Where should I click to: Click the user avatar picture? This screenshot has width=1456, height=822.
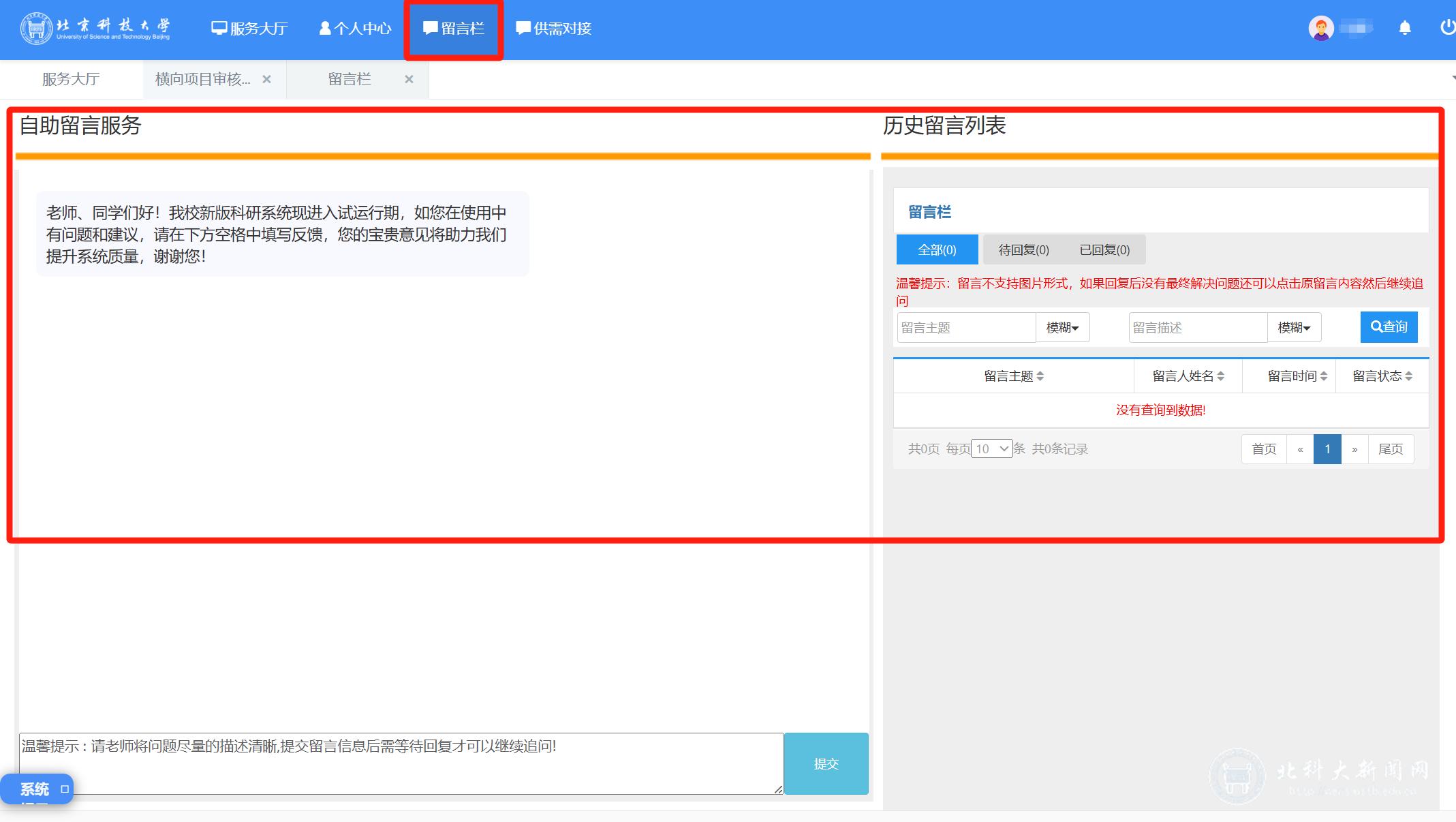[1320, 28]
